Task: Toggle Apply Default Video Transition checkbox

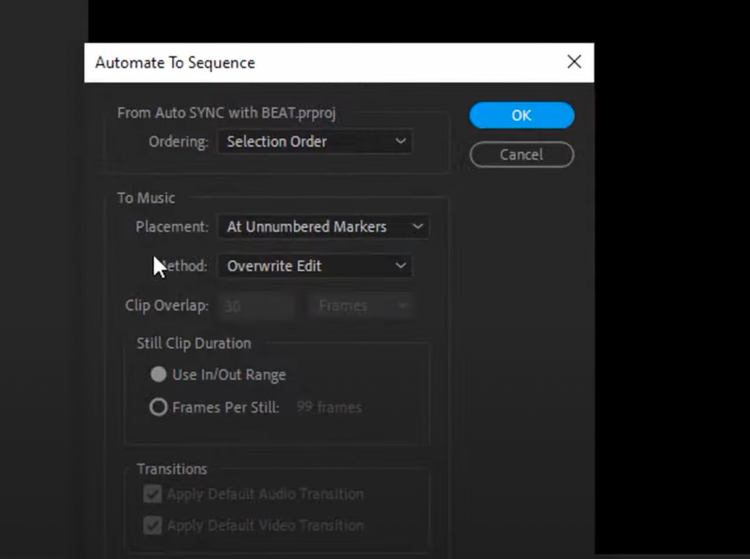Action: (x=153, y=526)
